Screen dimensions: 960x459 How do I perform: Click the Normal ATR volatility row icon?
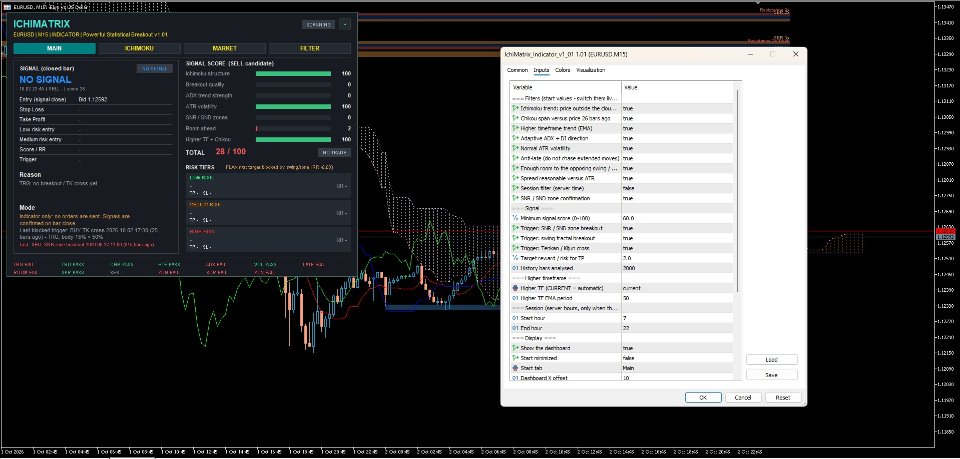pos(516,148)
